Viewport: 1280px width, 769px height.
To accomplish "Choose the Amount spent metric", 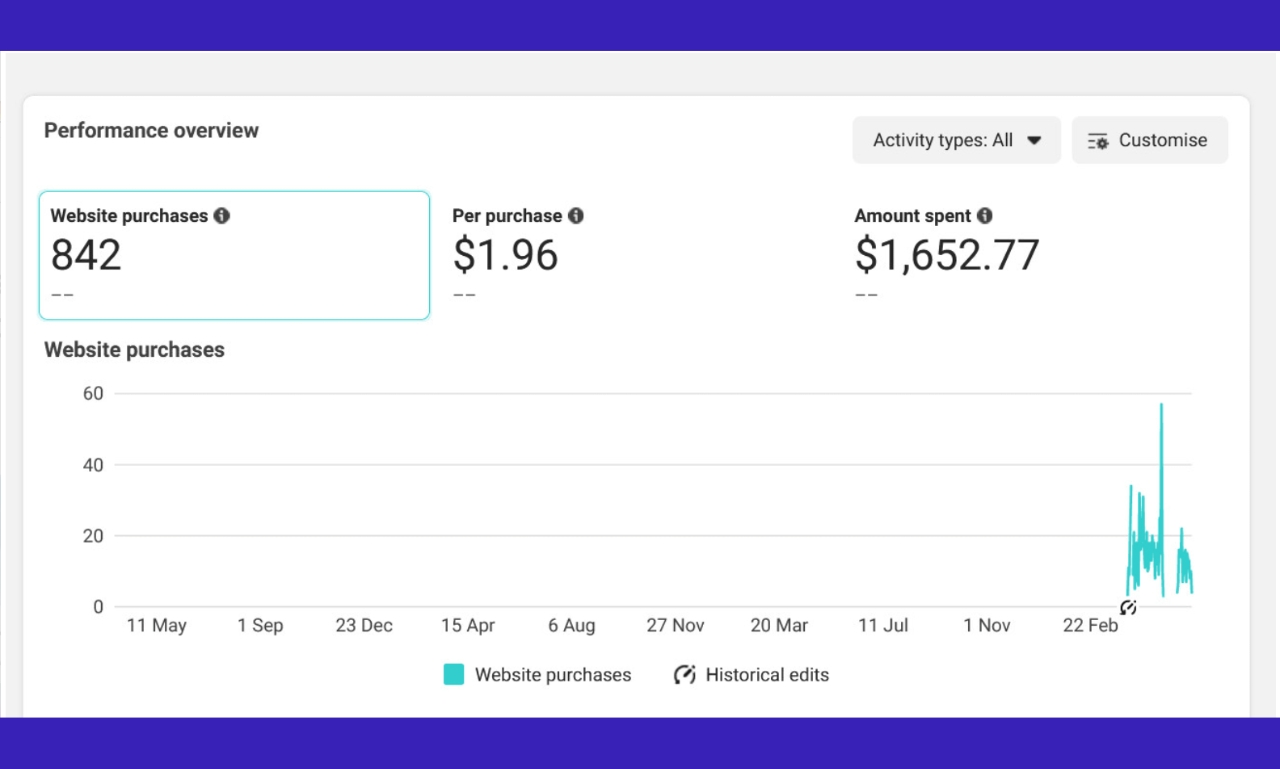I will 946,255.
